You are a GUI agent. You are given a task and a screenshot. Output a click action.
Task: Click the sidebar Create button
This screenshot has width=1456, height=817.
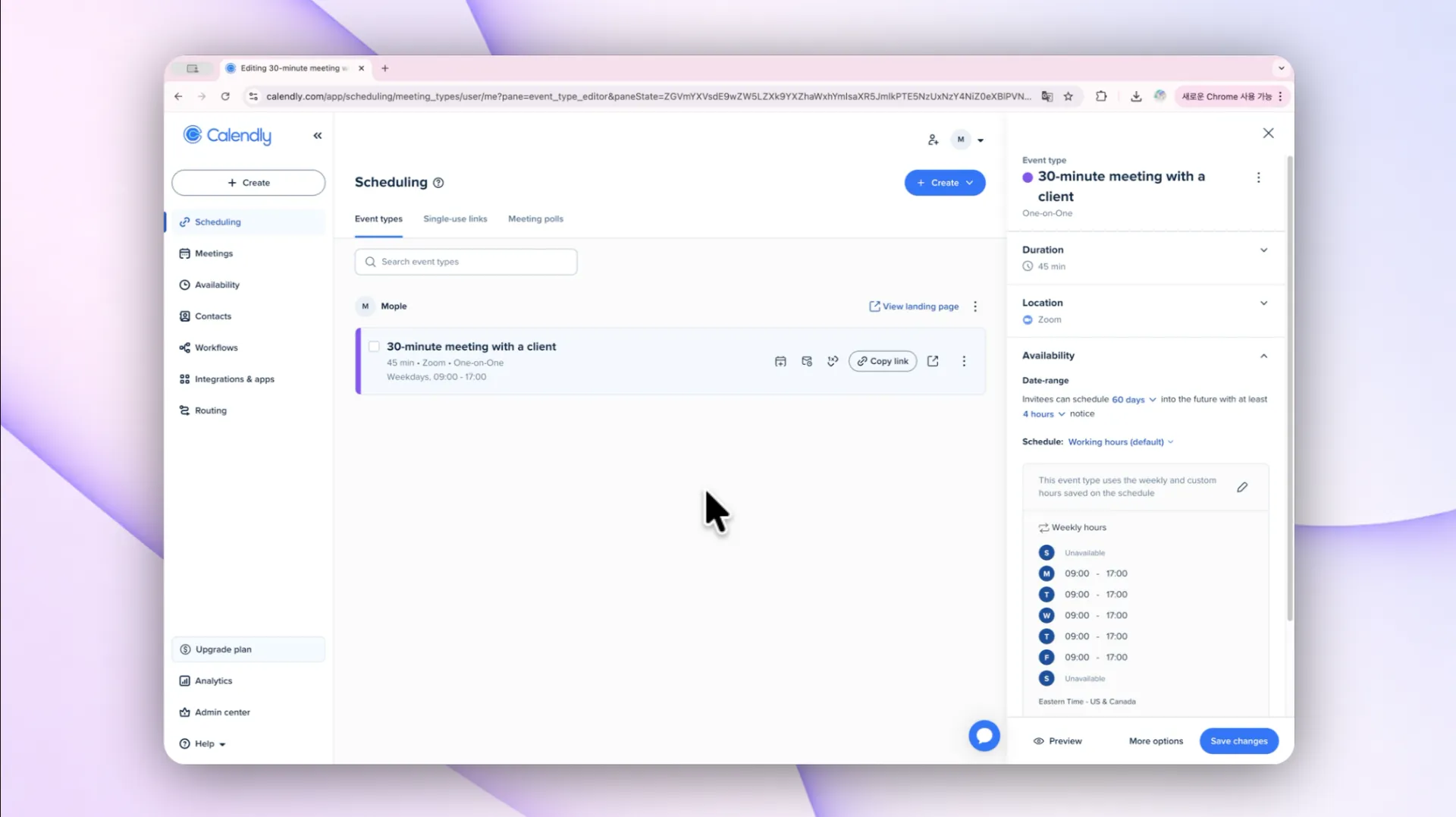pyautogui.click(x=248, y=183)
